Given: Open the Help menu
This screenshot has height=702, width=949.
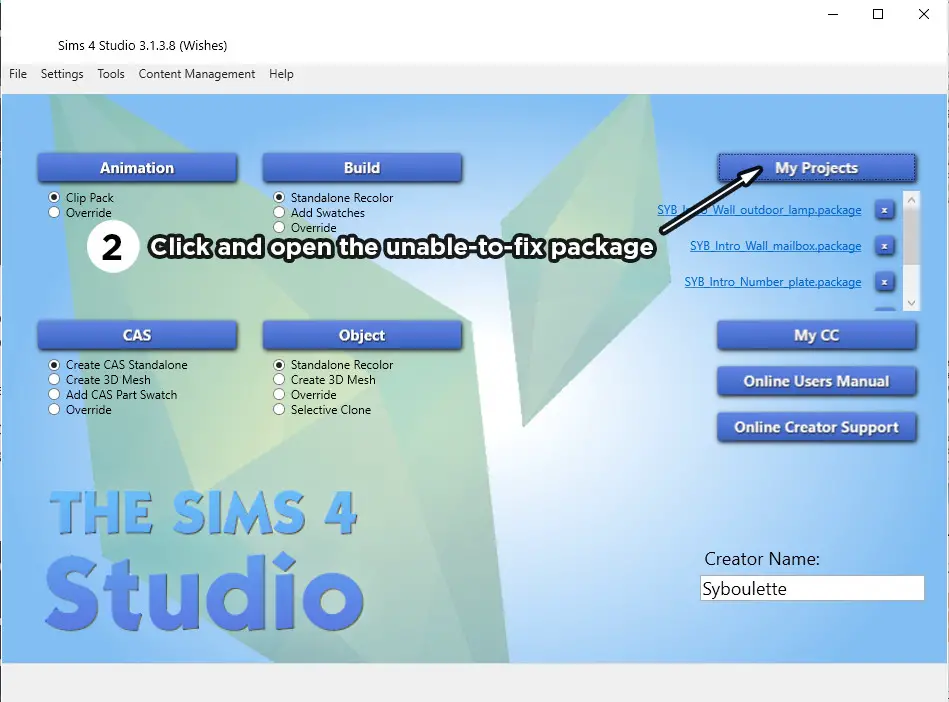Looking at the screenshot, I should [x=281, y=74].
